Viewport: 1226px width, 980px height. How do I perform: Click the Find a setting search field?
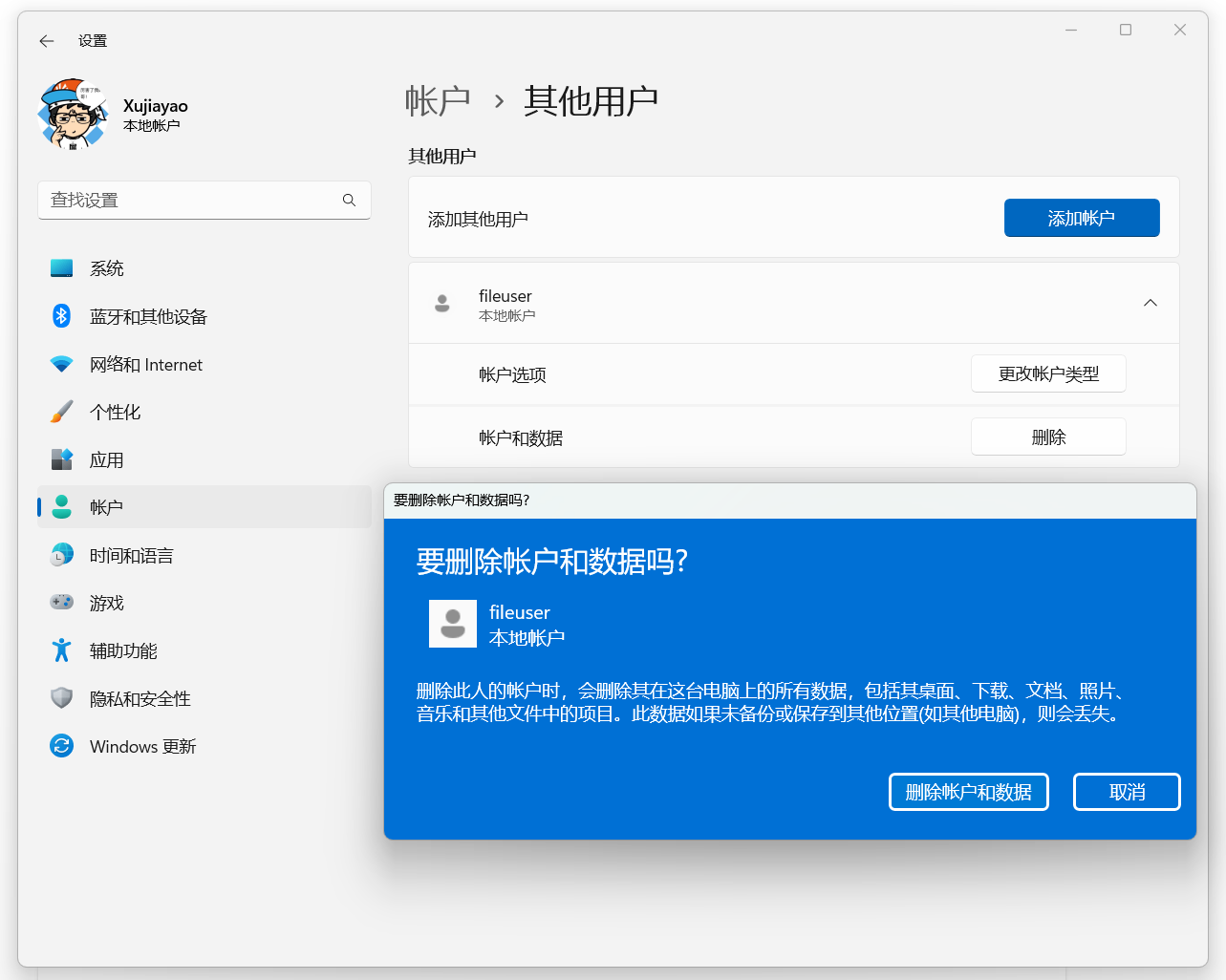191,200
